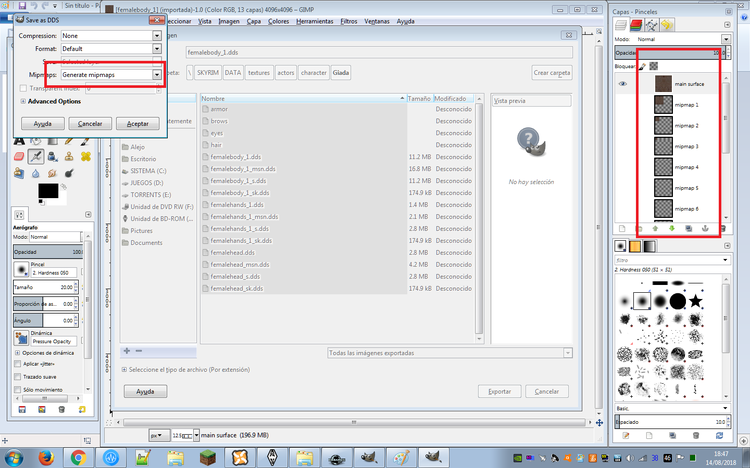Click Aceptar in Save as DDS dialog

point(138,123)
